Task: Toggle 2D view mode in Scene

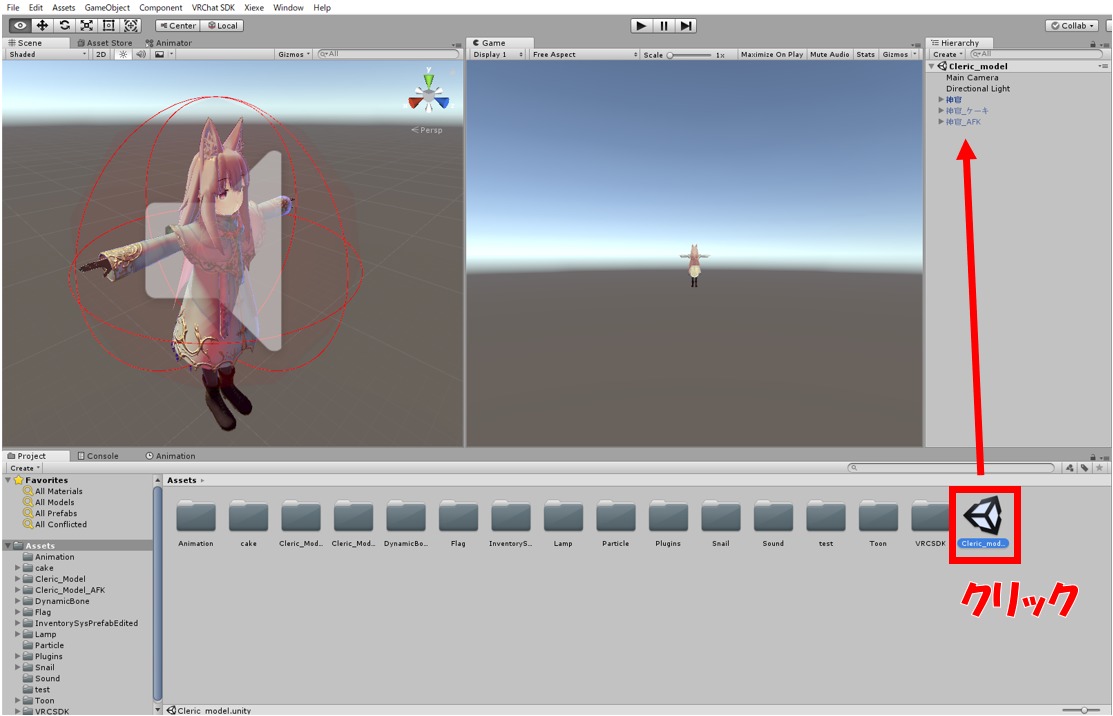Action: [101, 54]
